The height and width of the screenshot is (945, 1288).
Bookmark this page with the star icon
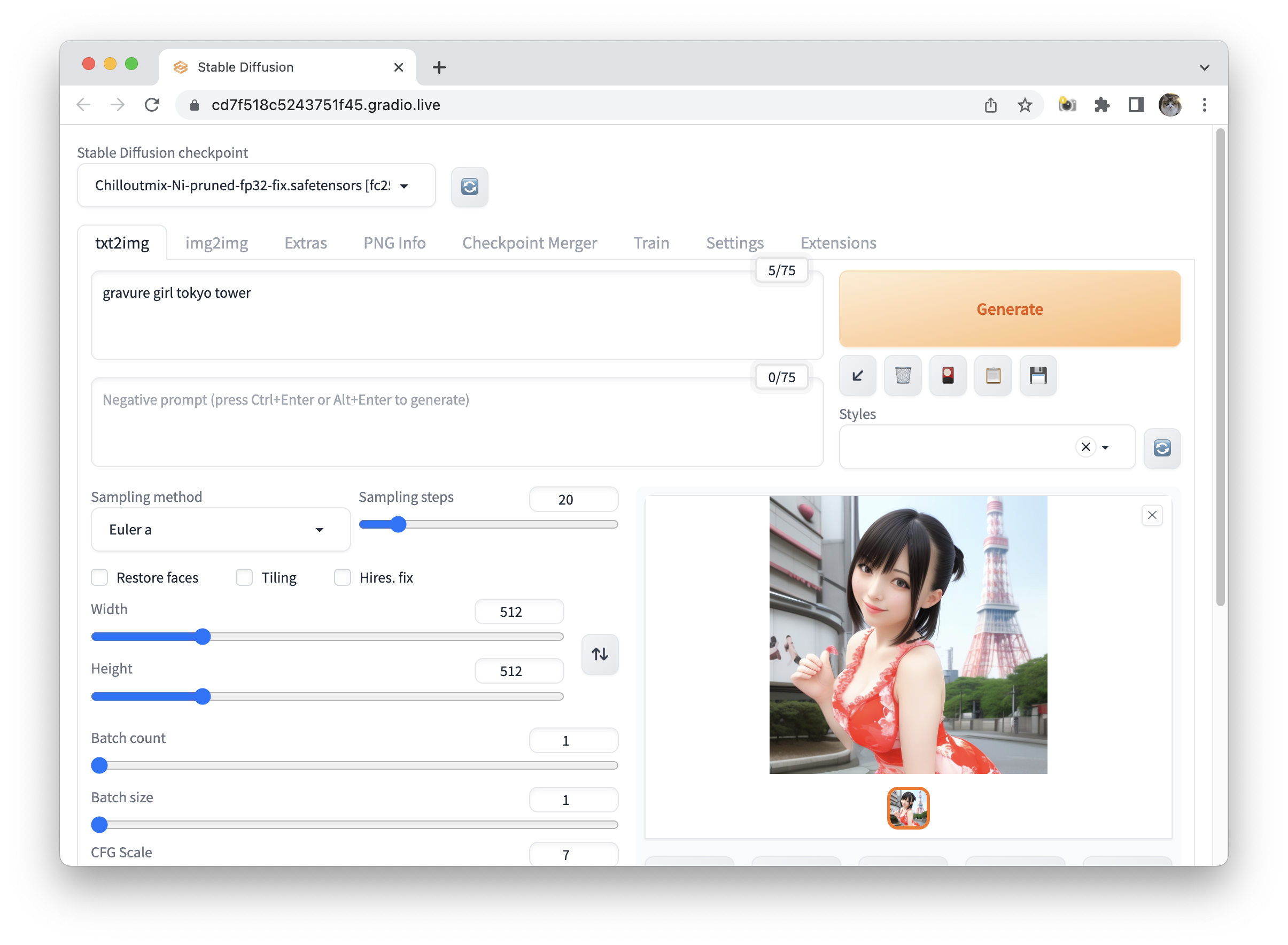pos(1025,105)
